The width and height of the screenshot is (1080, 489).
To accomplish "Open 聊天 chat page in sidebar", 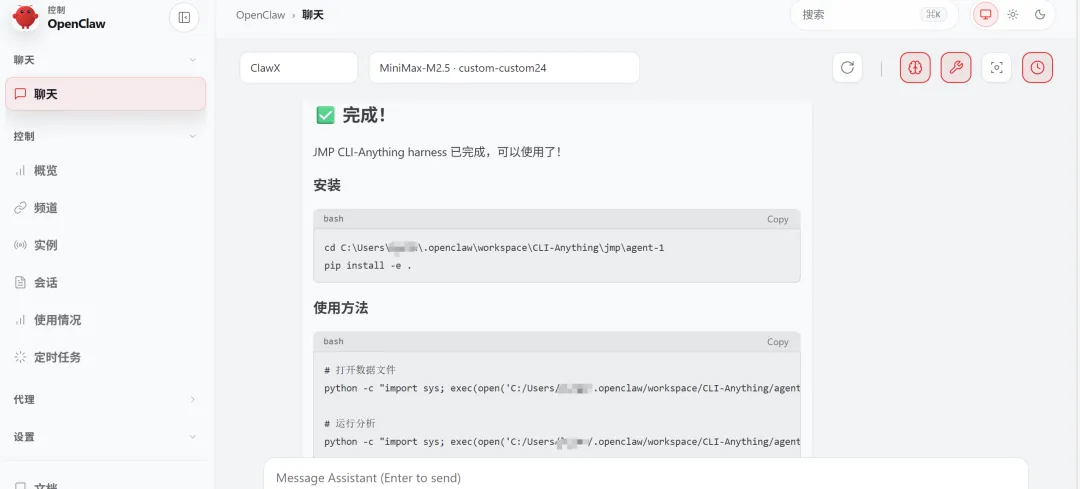I will click(x=105, y=94).
